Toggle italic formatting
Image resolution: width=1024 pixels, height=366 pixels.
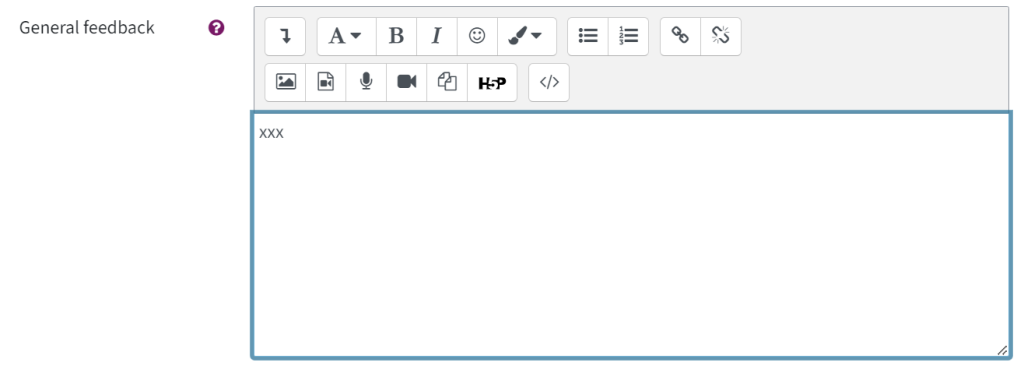coord(437,37)
